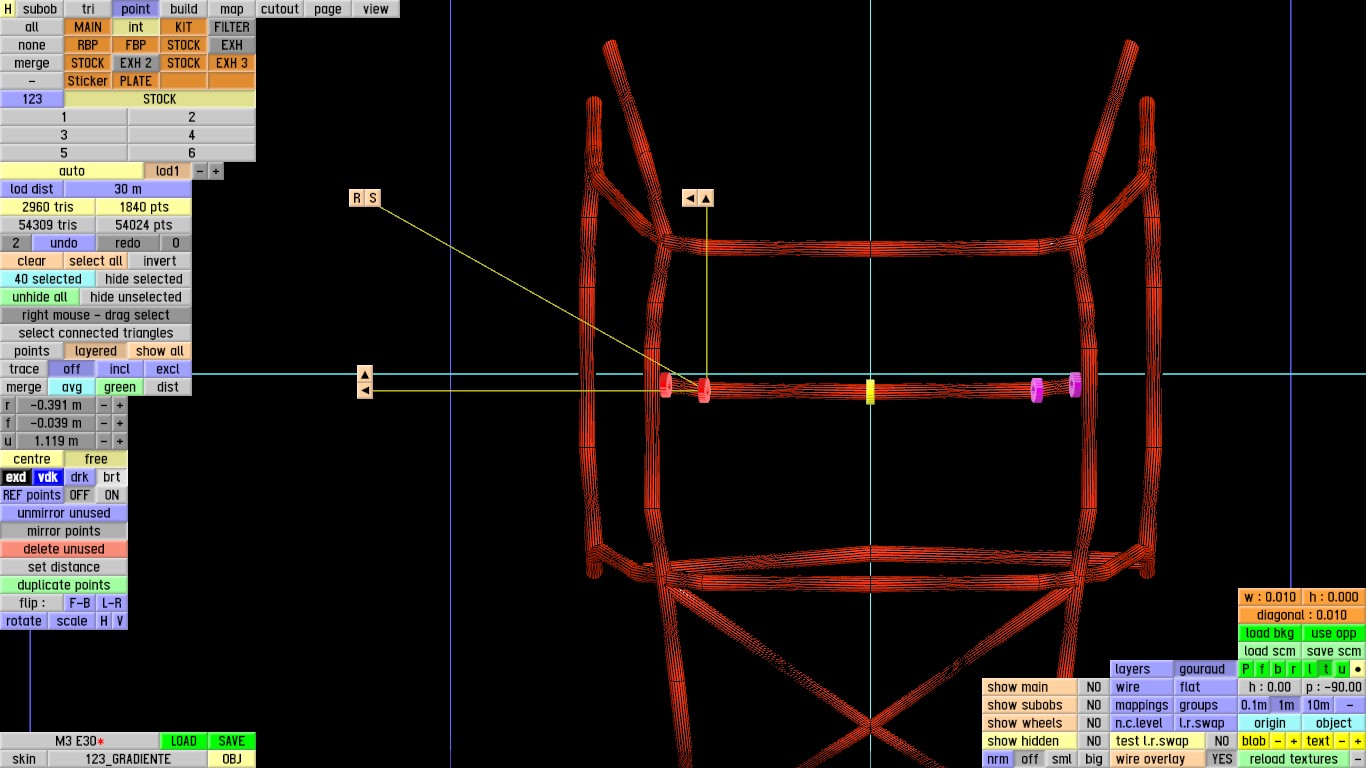Toggle show subobs NO setting

pos(1094,705)
